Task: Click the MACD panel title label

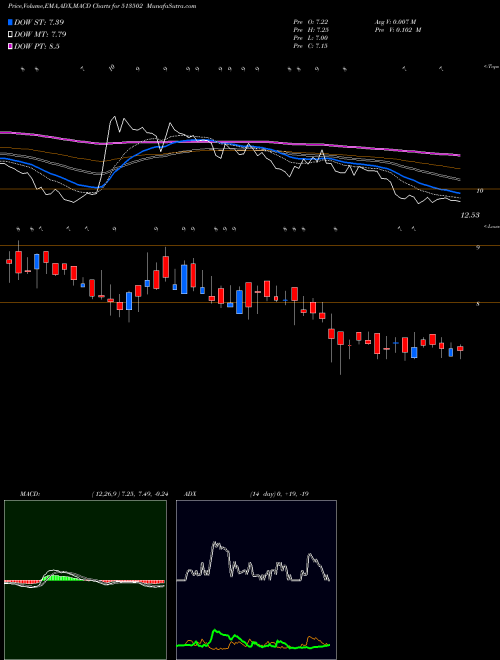Action: tap(30, 494)
